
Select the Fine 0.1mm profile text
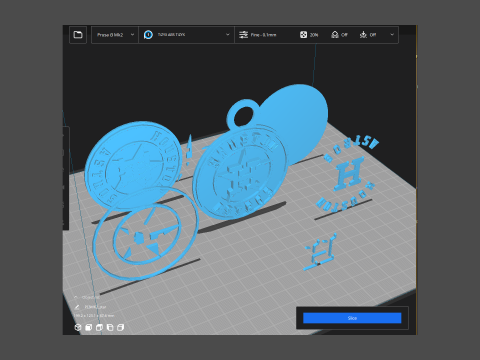pos(263,35)
